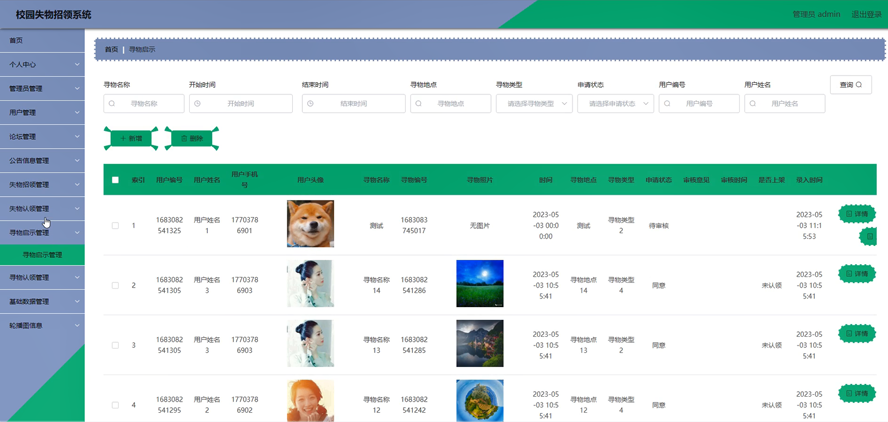
Task: Click the user avatar in row 3
Action: click(310, 343)
